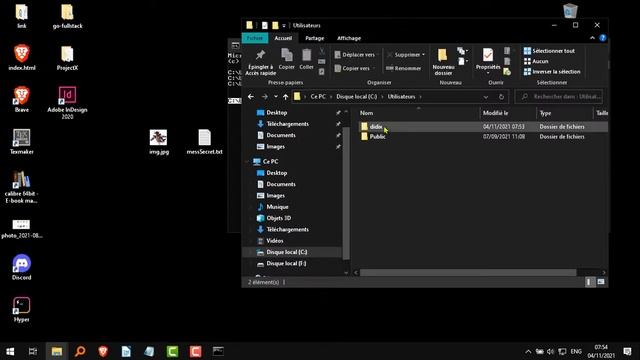This screenshot has width=640, height=360.
Task: Open Objets 3D under Ce PC
Action: tap(279, 218)
